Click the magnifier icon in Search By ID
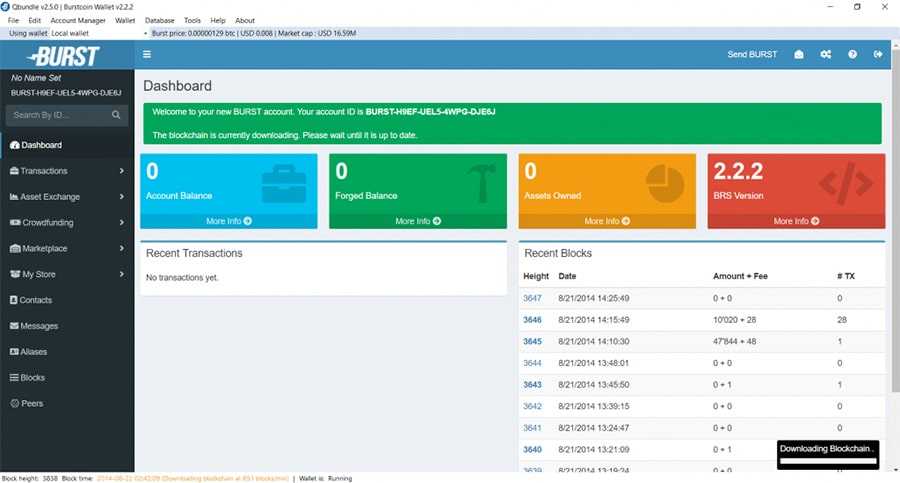The width and height of the screenshot is (900, 483). pos(116,115)
